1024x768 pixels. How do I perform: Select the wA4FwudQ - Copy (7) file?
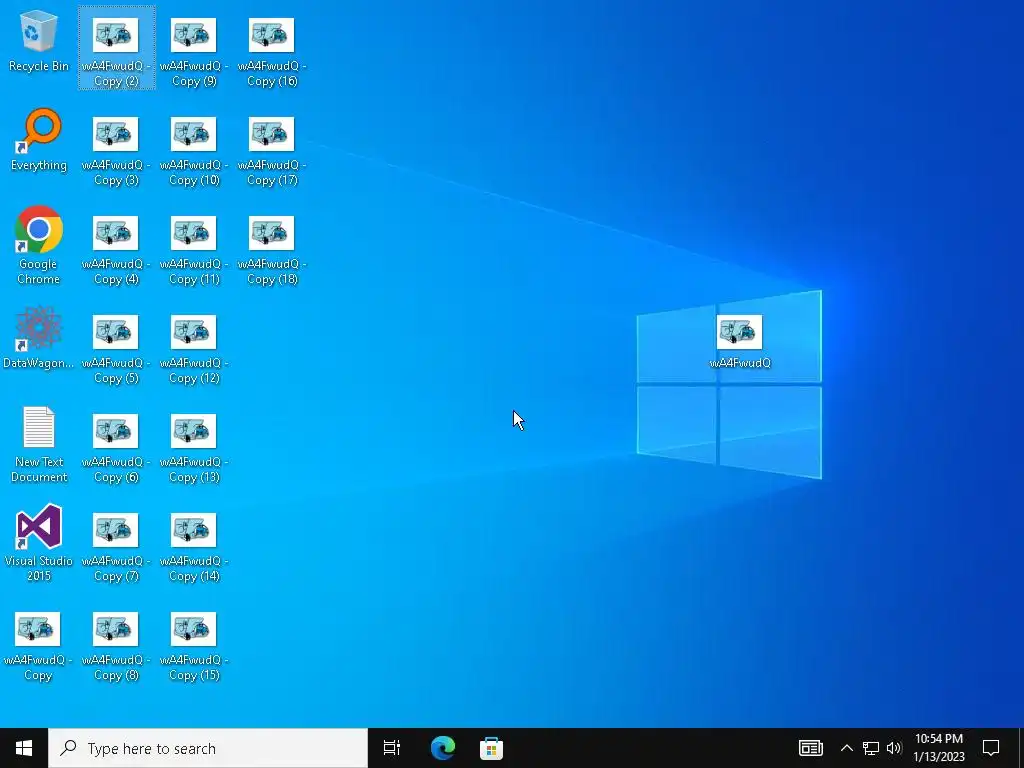pos(116,547)
